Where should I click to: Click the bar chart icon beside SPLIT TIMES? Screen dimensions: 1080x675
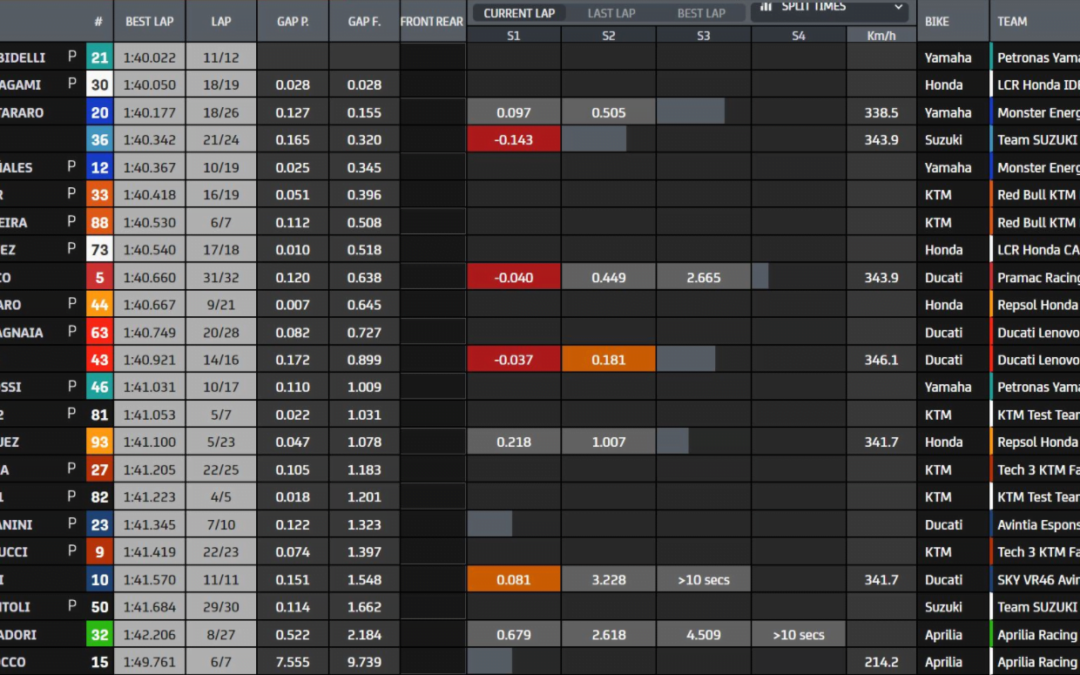point(766,6)
